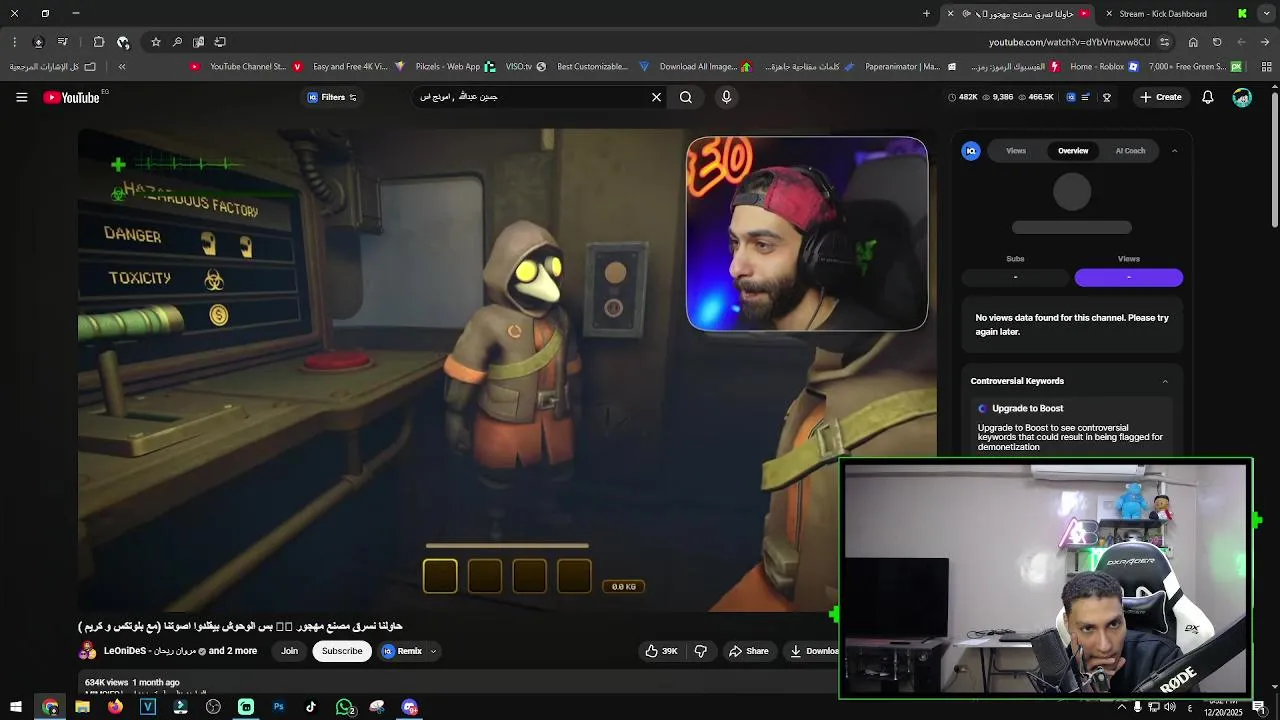The height and width of the screenshot is (720, 1280).
Task: Open the all bookmarks folder
Action: click(x=52, y=67)
